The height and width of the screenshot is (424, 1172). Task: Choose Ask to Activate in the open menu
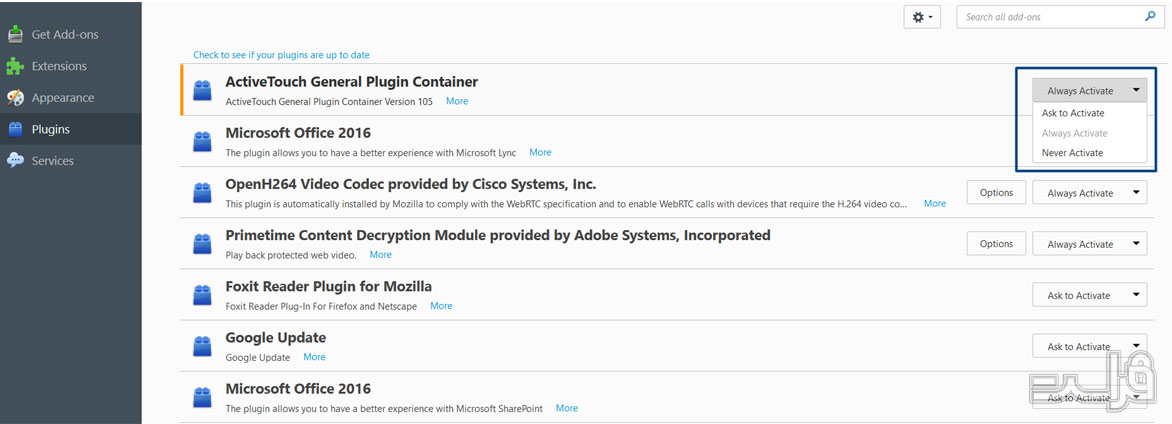pyautogui.click(x=1089, y=113)
